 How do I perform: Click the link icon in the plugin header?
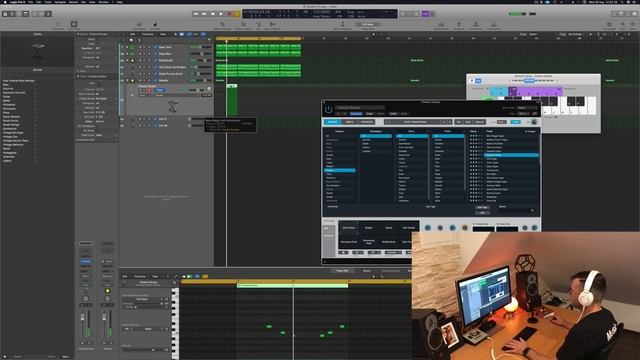(535, 113)
